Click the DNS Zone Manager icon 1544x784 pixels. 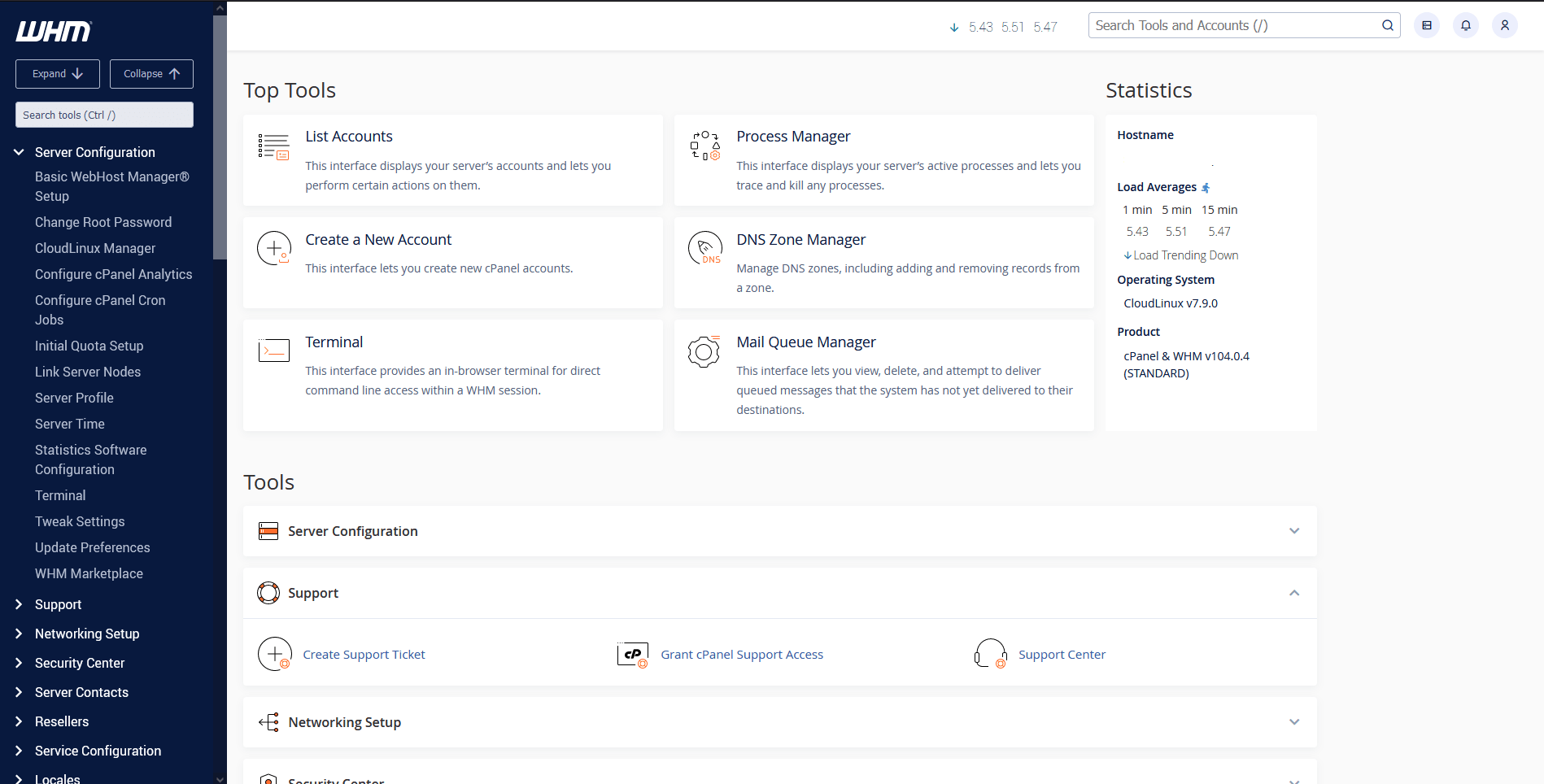[x=704, y=248]
